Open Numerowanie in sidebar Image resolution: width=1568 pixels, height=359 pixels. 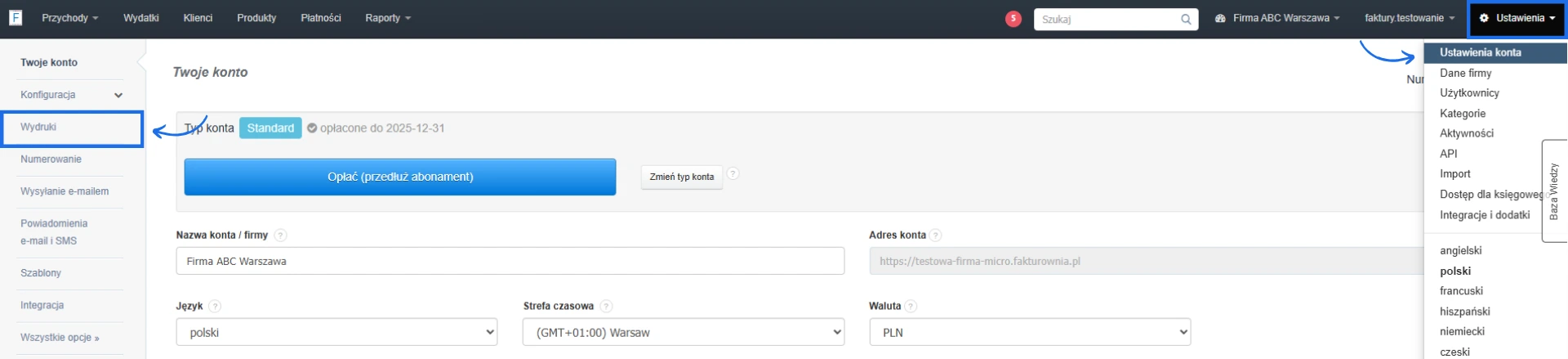tap(51, 159)
